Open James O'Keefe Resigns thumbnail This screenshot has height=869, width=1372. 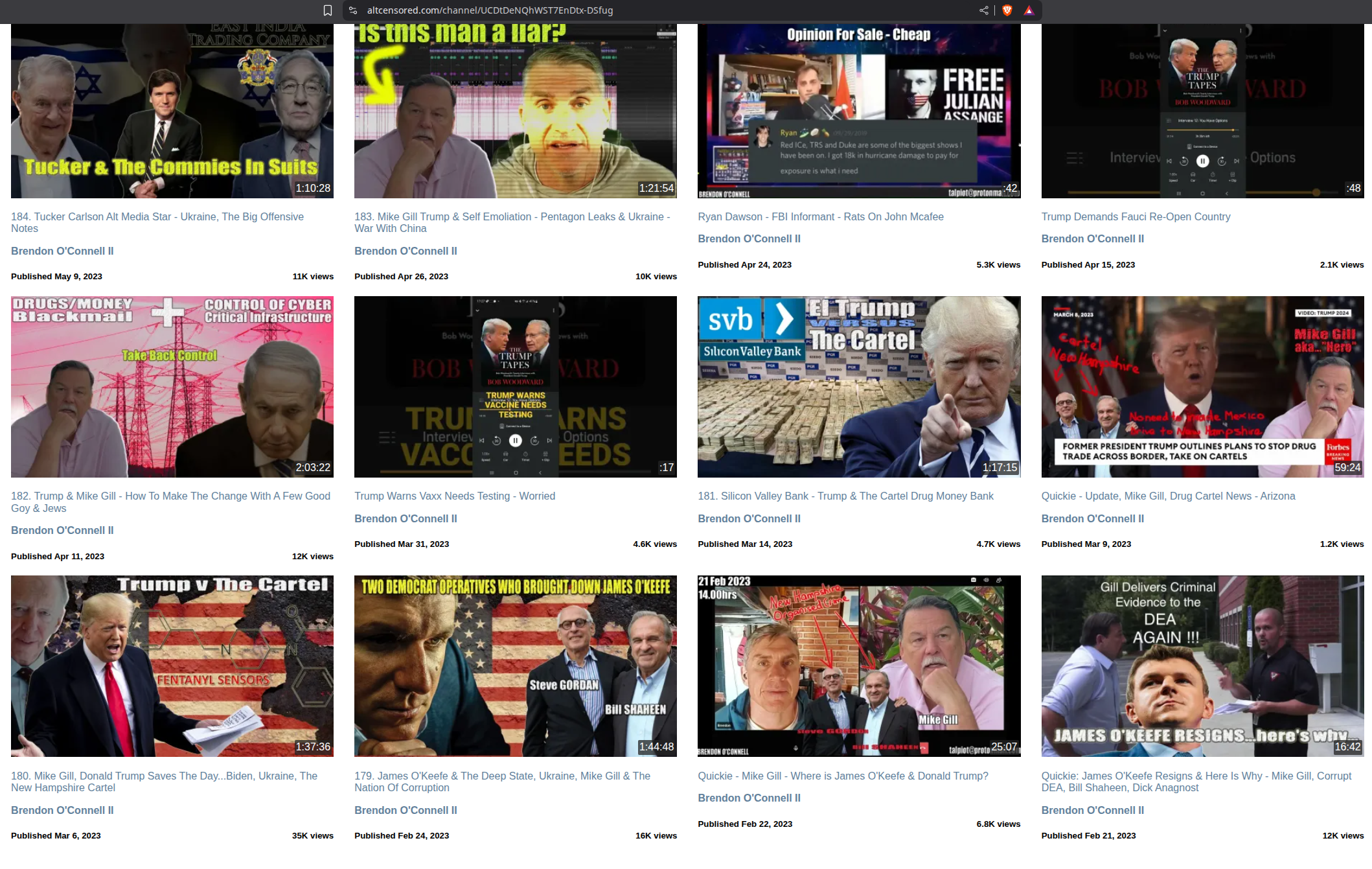pyautogui.click(x=1202, y=666)
